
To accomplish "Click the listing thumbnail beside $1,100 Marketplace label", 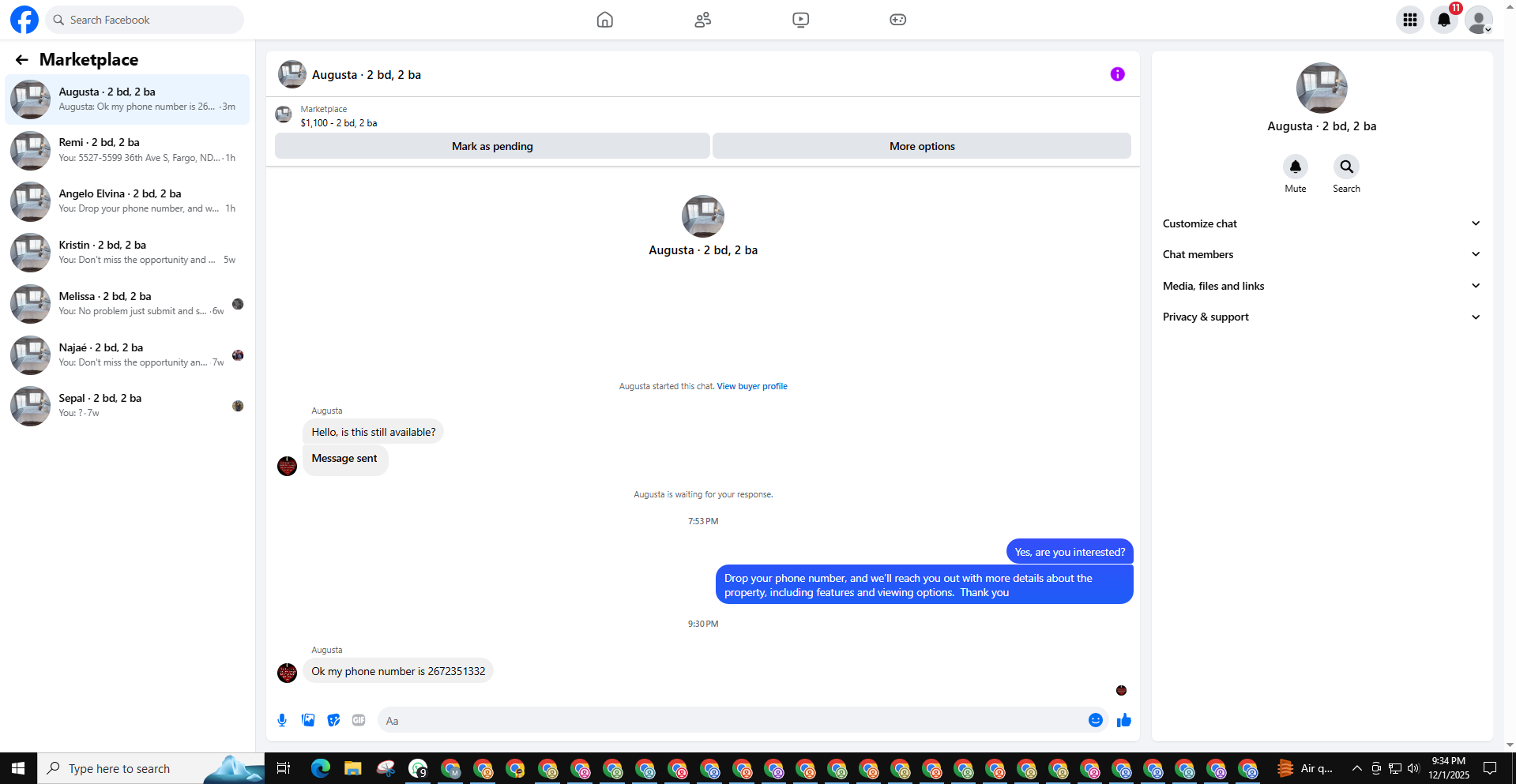I will 284,115.
